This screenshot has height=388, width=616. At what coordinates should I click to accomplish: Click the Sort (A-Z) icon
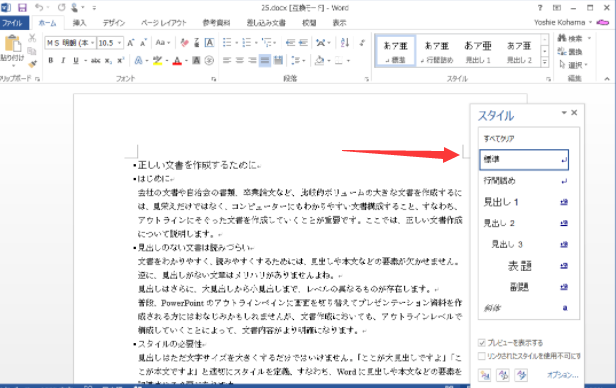tap(345, 42)
